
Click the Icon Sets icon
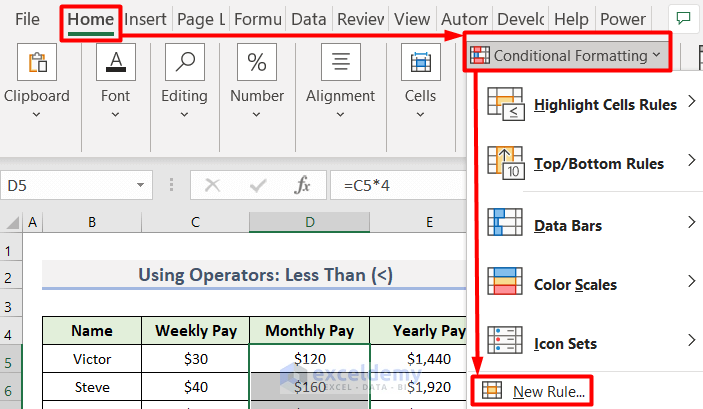coord(505,340)
